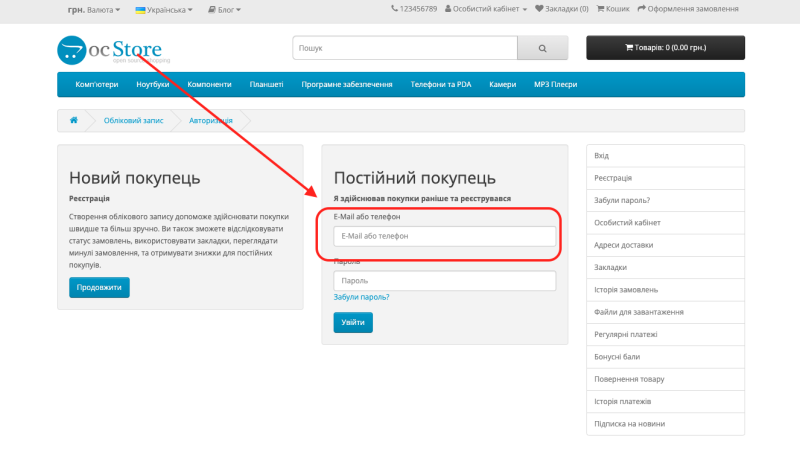Open the Валюта currency dropdown
The image size is (800, 450).
coord(94,10)
